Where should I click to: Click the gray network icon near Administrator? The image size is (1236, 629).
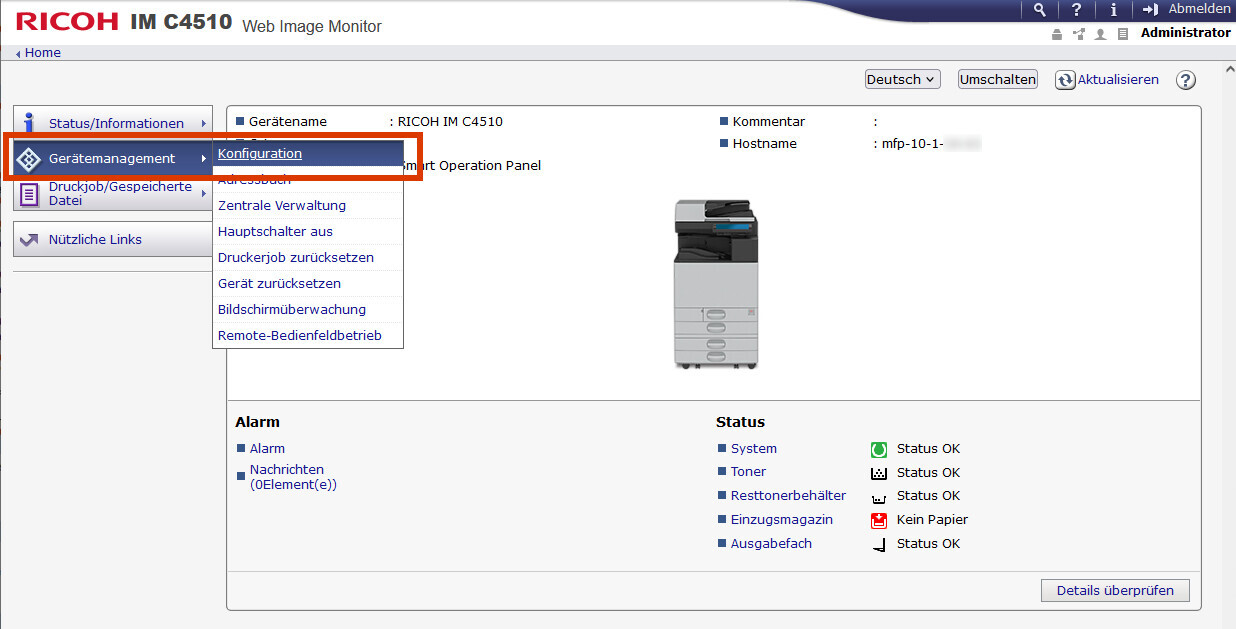click(1078, 34)
